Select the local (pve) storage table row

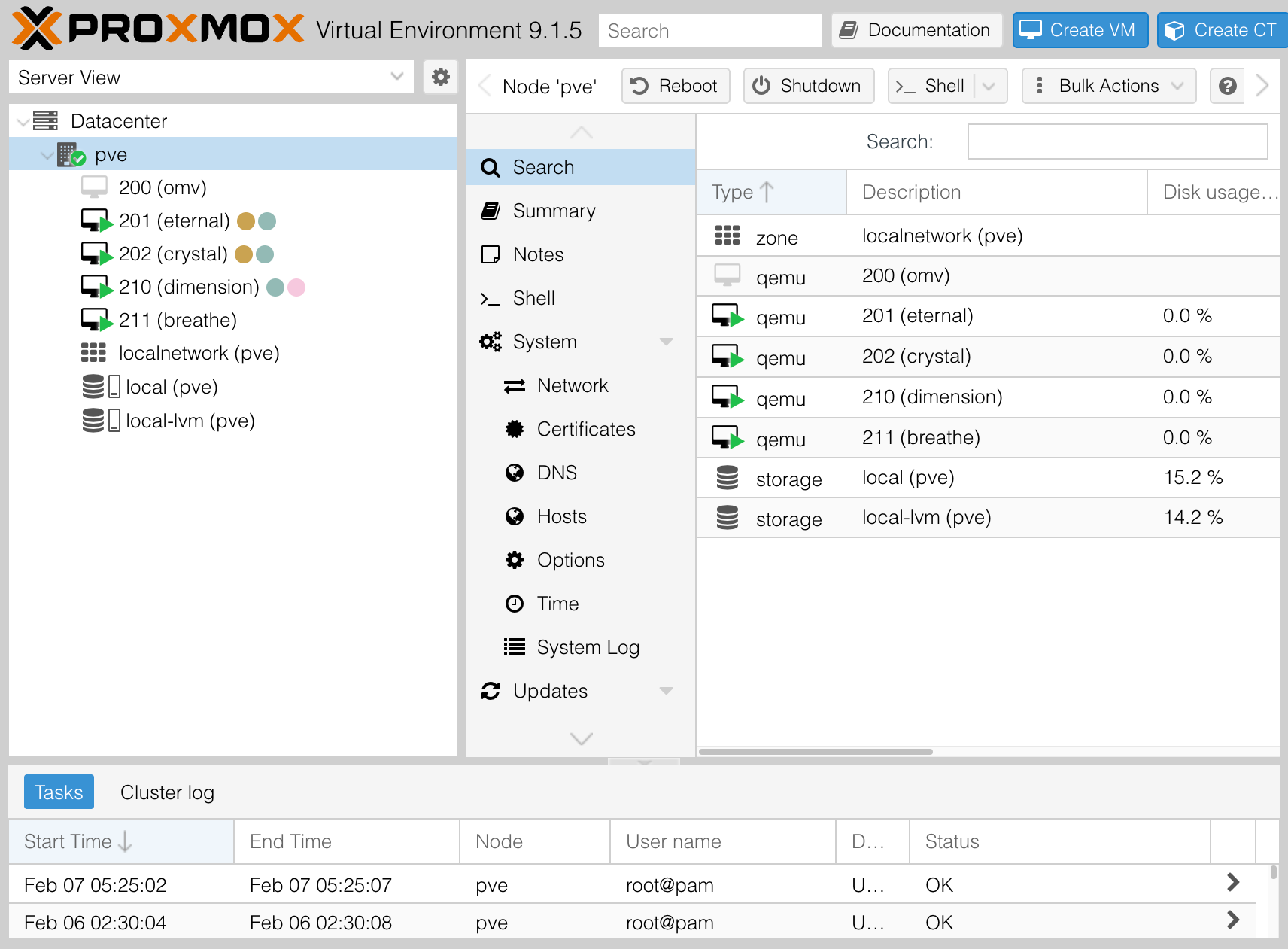pyautogui.click(x=989, y=478)
